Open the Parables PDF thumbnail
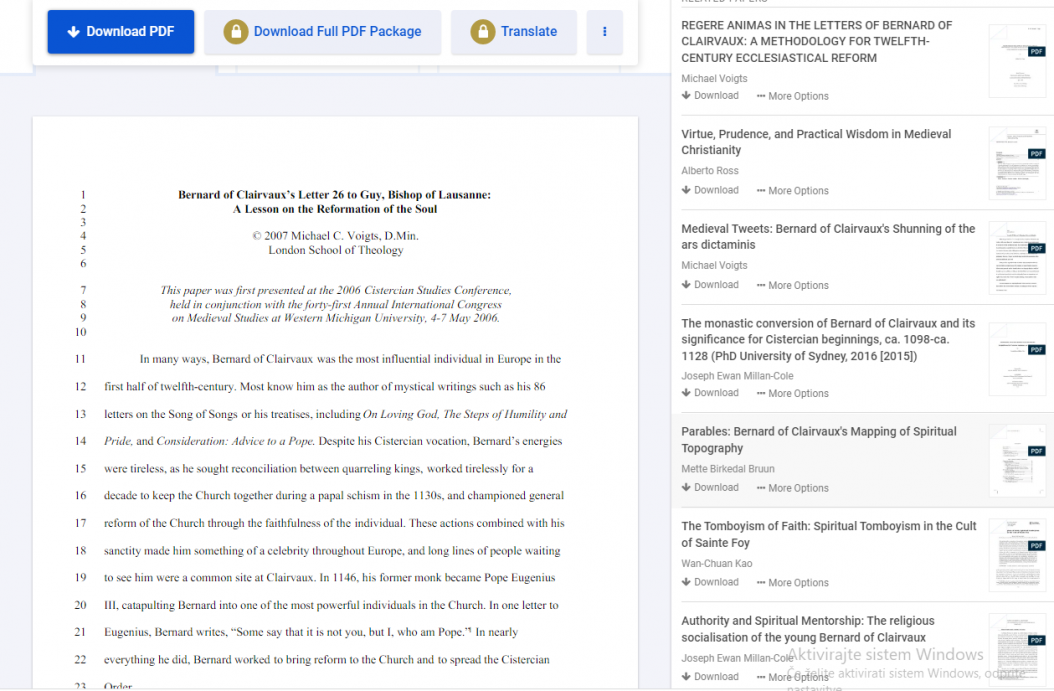Viewport: 1054px width, 691px height. point(1017,461)
